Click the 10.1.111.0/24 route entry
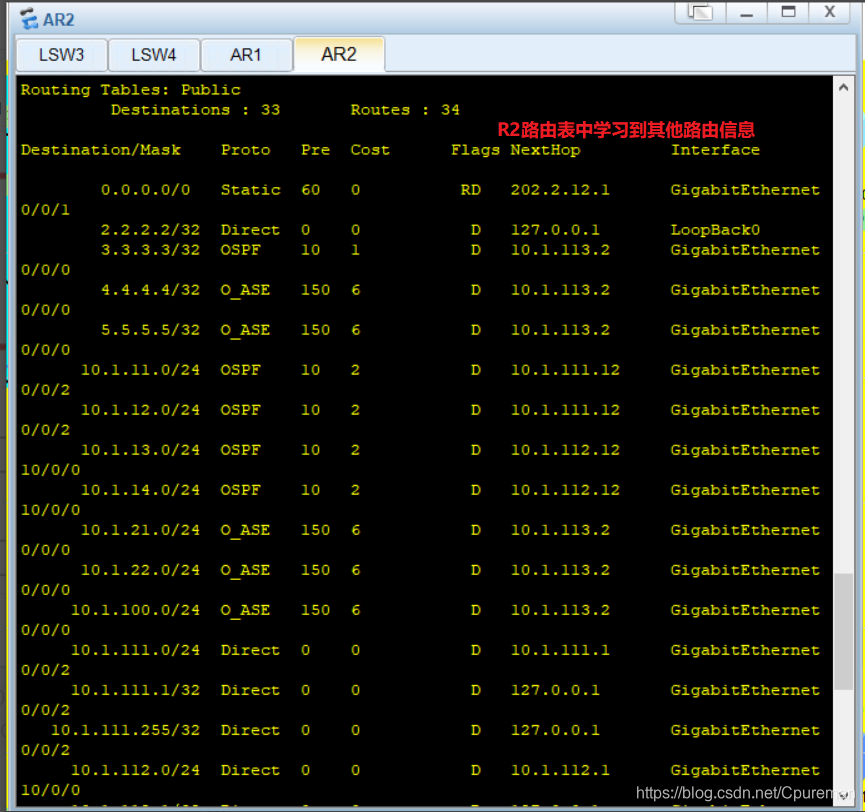This screenshot has height=812, width=865. [136, 650]
